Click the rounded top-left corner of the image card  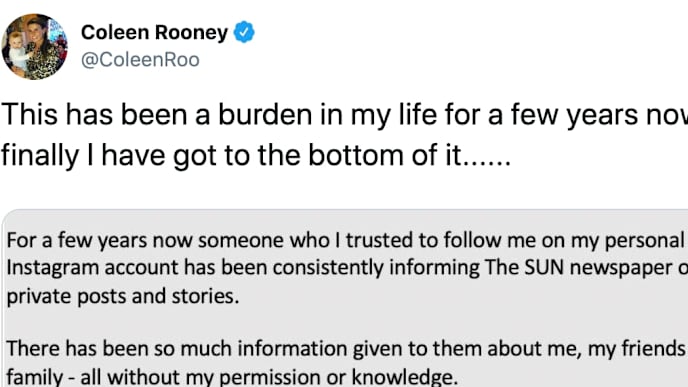[x=8, y=216]
